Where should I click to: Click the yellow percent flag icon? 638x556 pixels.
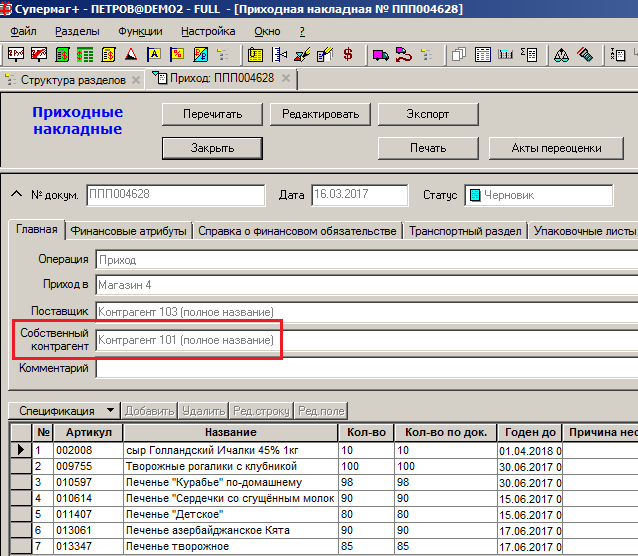click(177, 54)
